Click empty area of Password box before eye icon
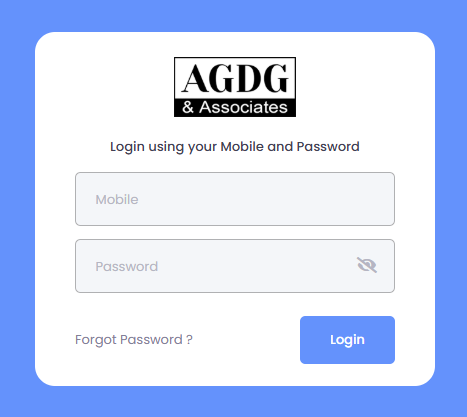 coord(253,266)
